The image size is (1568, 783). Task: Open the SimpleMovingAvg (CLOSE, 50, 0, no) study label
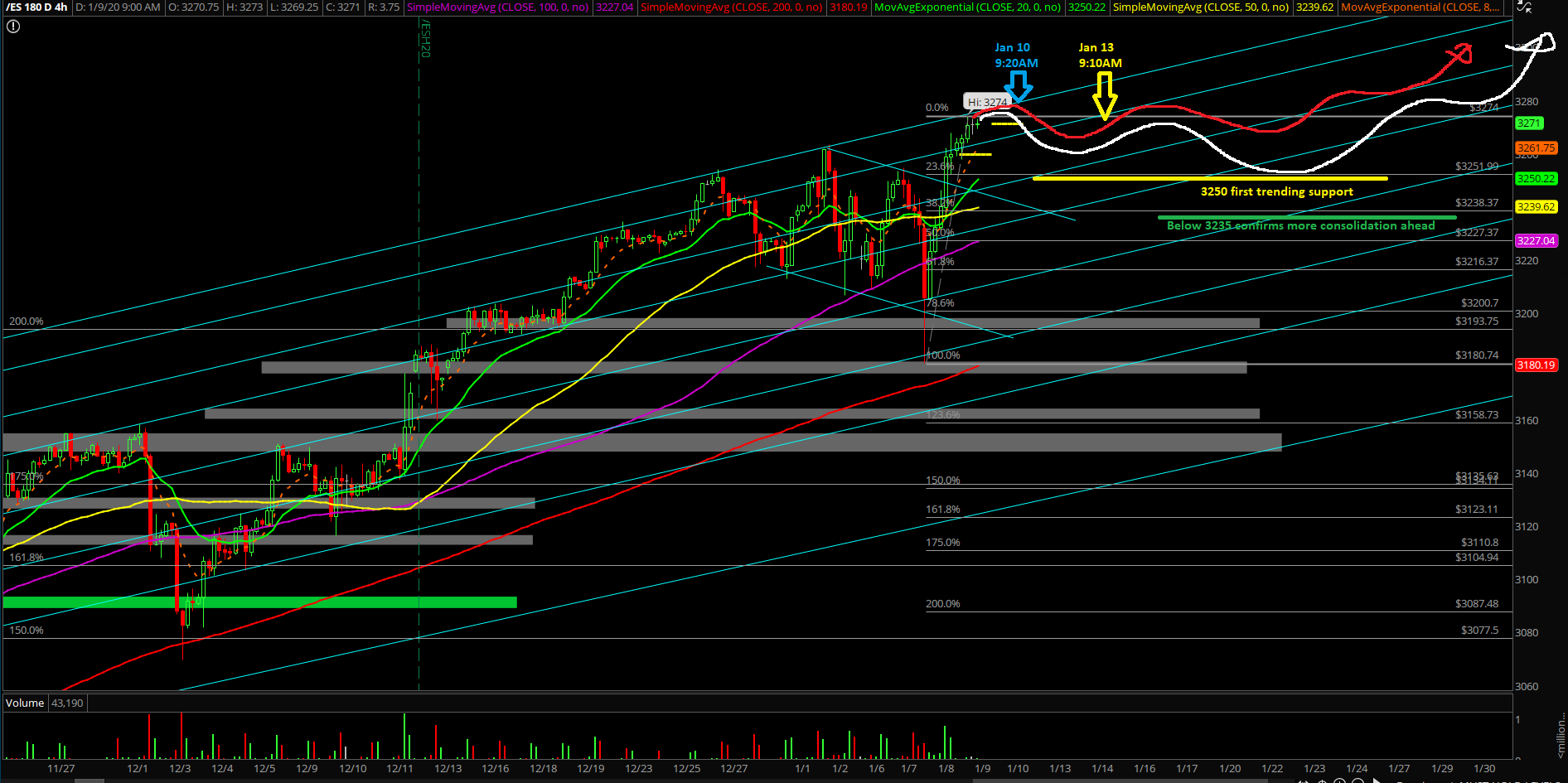[1200, 7]
